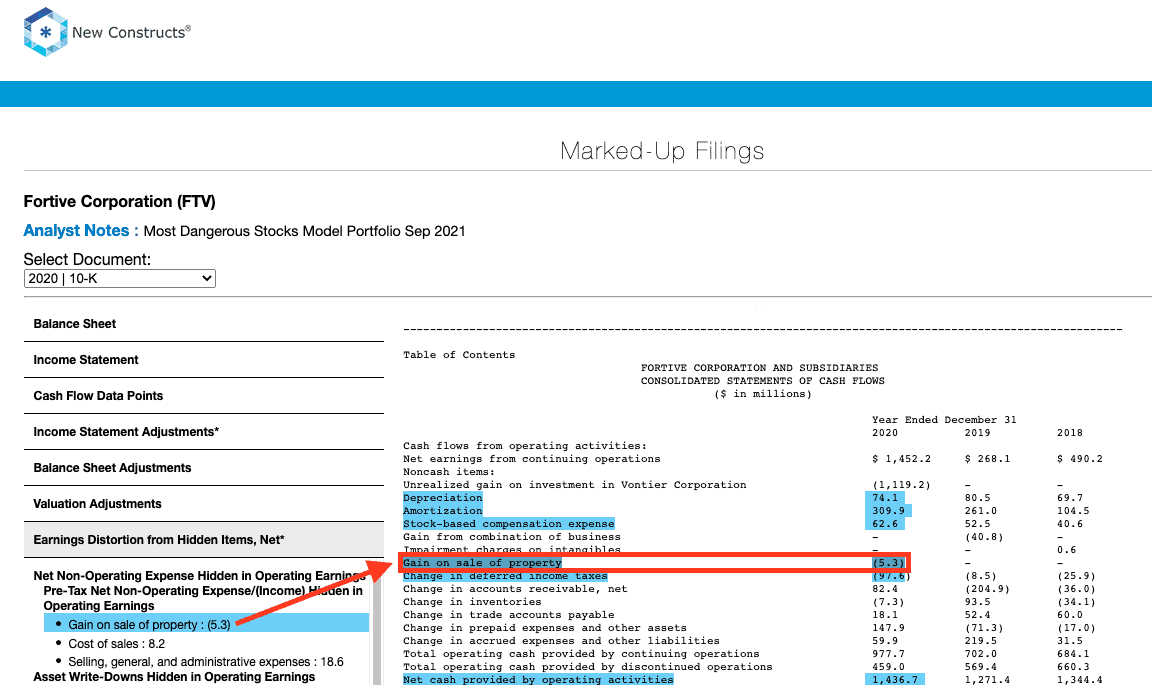Select the Cost of sales : 8.2 item
Viewport: 1152px width, 685px height.
pos(116,644)
